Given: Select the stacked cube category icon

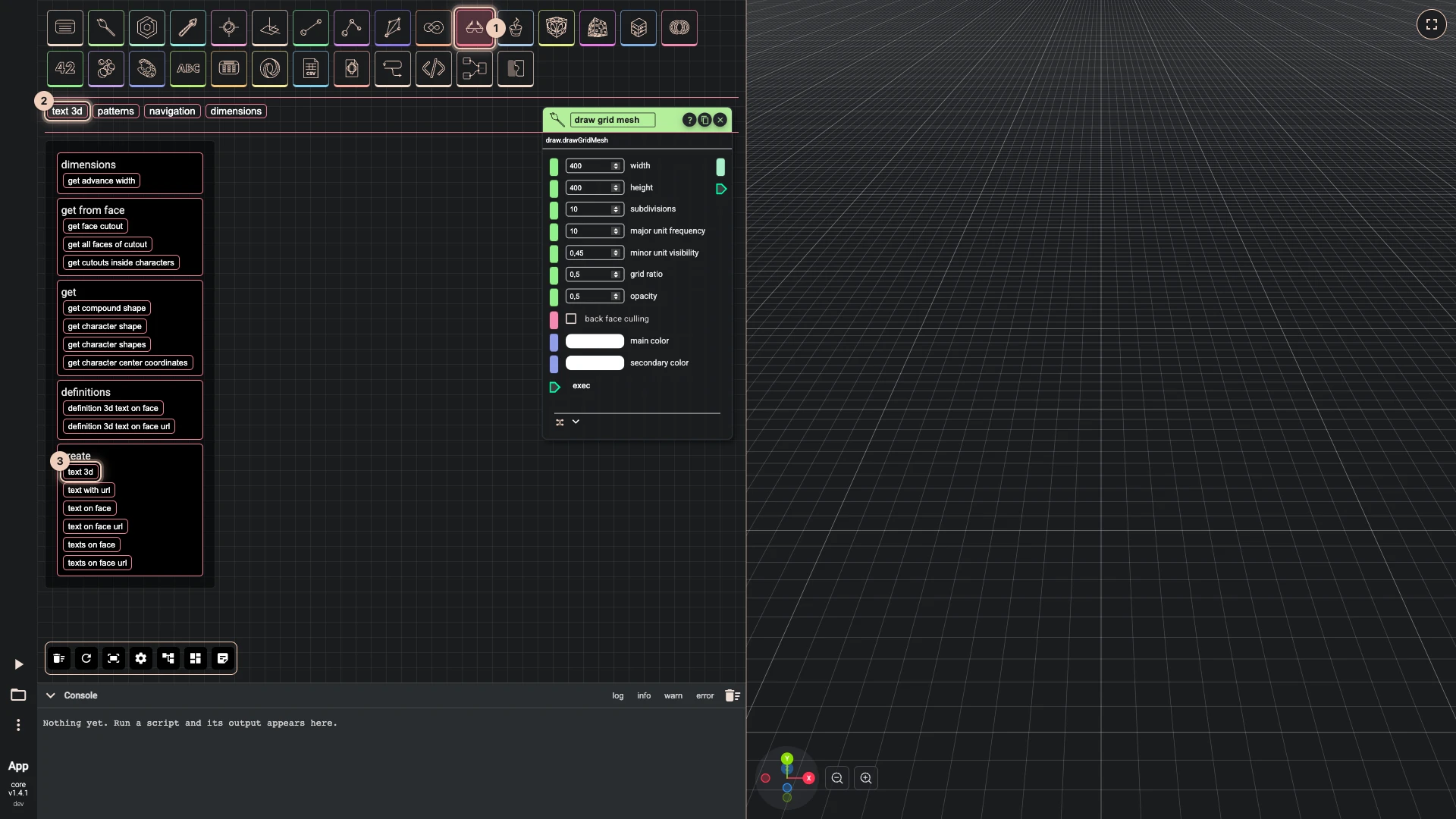Looking at the screenshot, I should [639, 28].
